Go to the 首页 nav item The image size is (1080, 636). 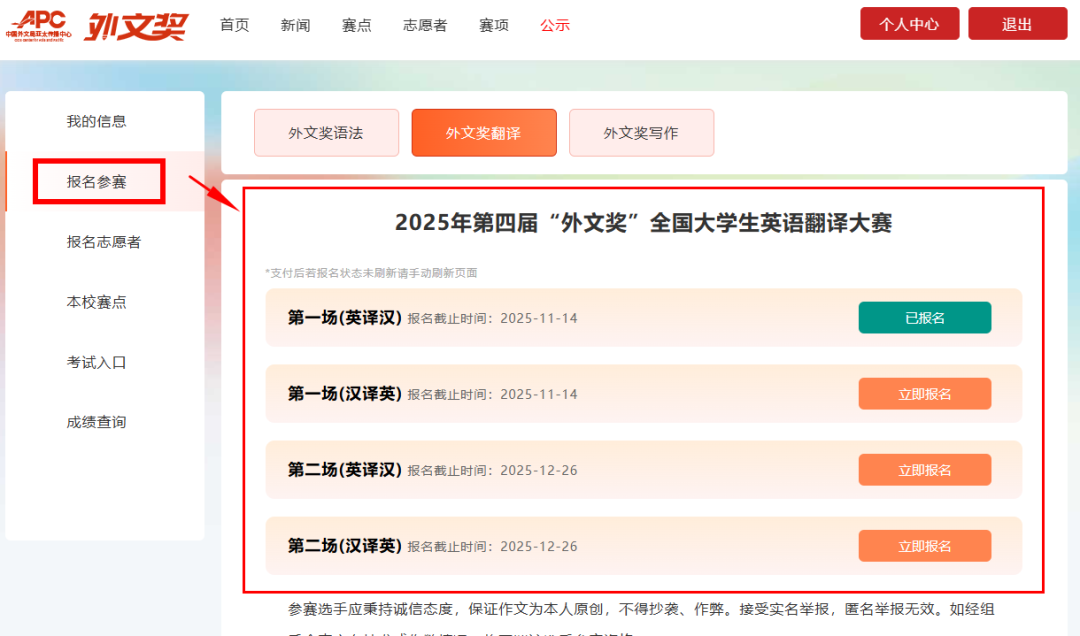click(x=234, y=25)
